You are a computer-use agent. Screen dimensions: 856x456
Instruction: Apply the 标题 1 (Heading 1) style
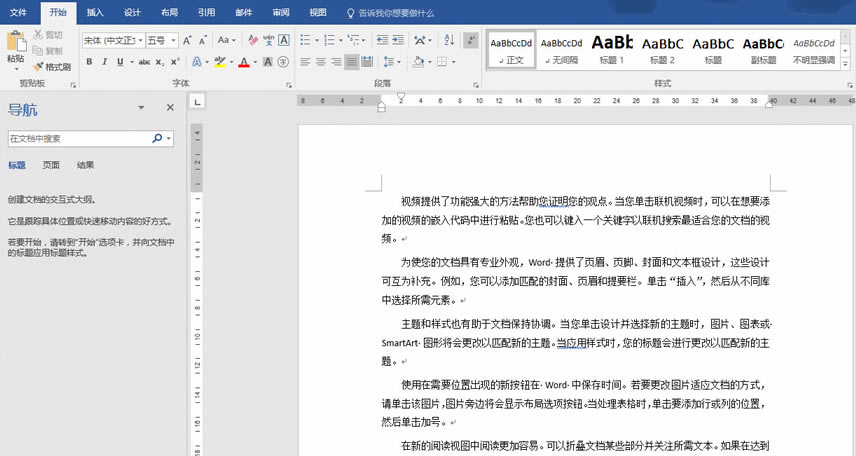tap(612, 50)
